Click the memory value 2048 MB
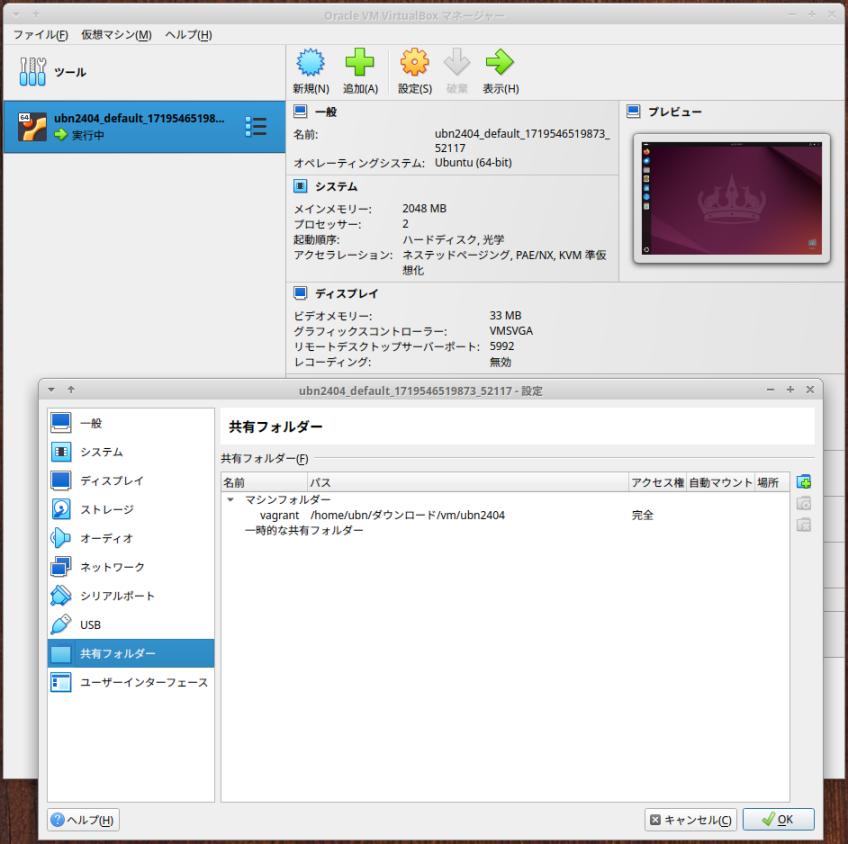Image resolution: width=848 pixels, height=844 pixels. point(424,208)
